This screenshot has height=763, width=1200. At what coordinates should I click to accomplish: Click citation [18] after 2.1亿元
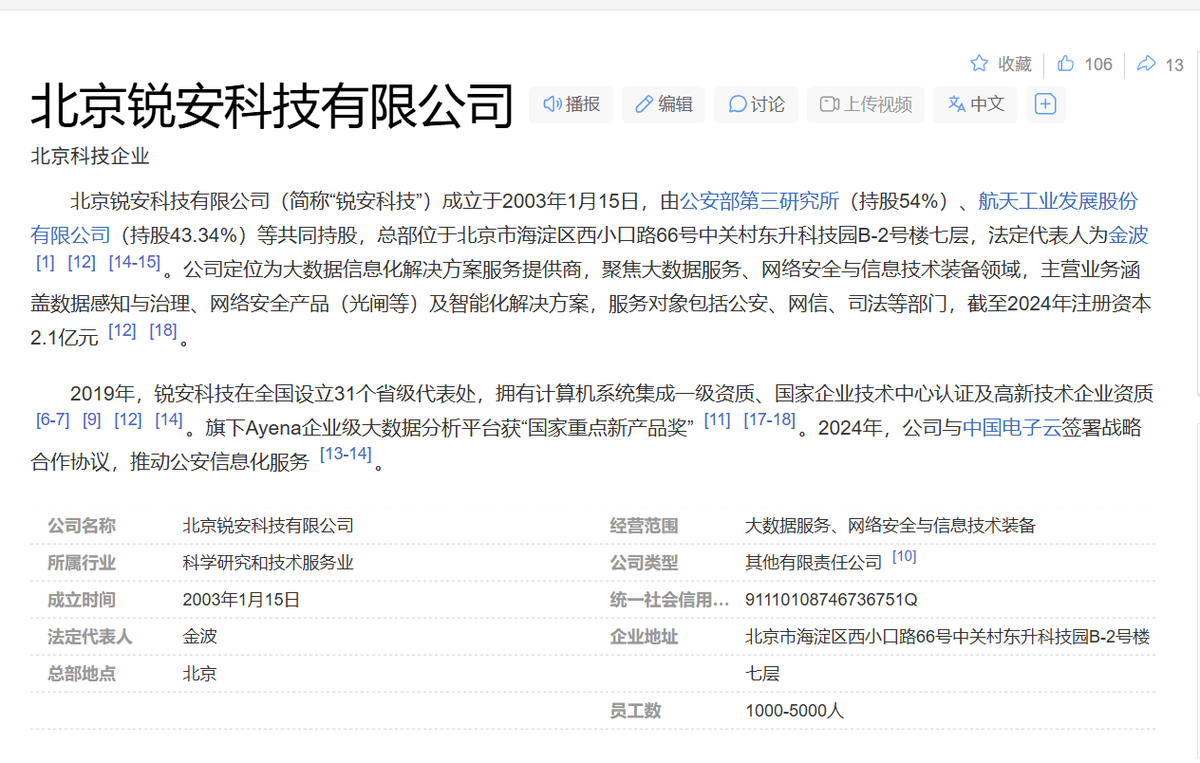163,330
